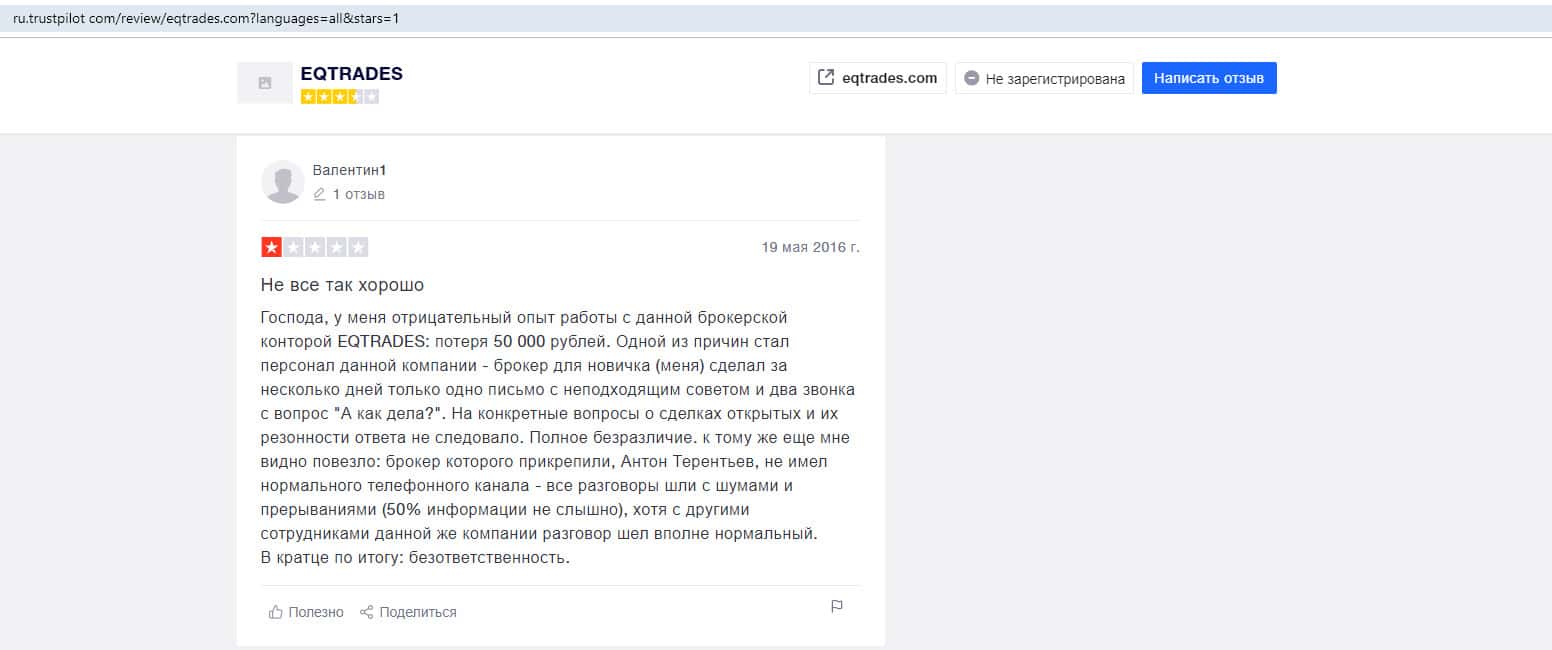Click the pencil icon next to "1 отзыв"
1552x650 pixels.
[x=320, y=194]
